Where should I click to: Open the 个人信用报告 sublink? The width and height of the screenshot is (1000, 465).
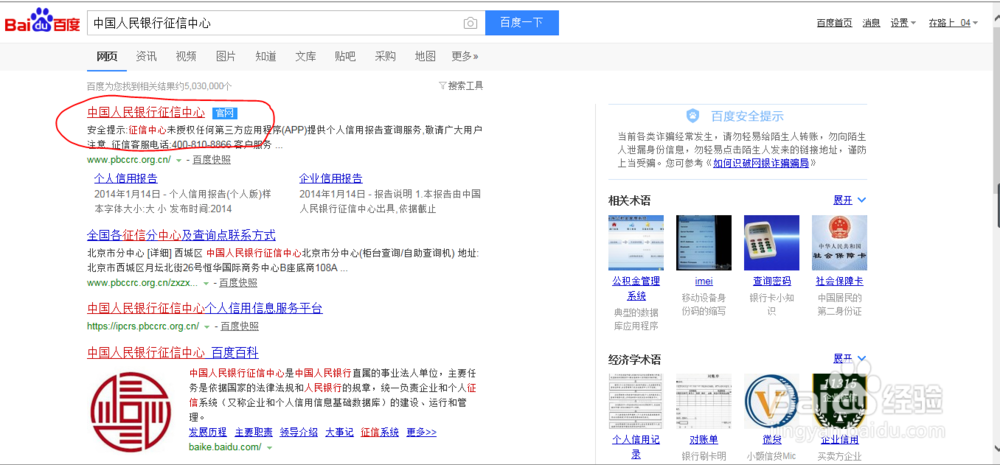point(126,178)
